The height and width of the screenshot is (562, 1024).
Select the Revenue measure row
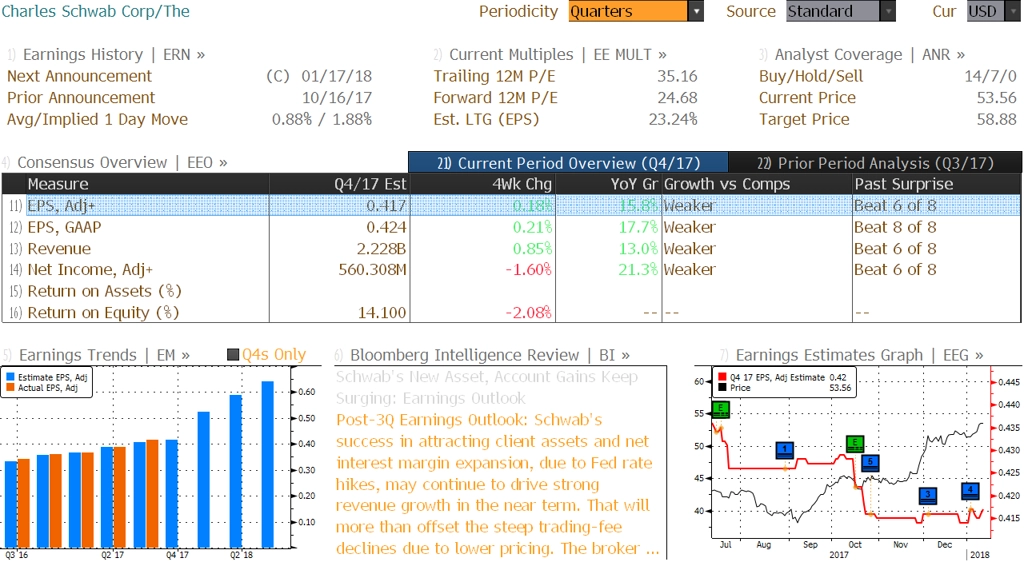(511, 248)
